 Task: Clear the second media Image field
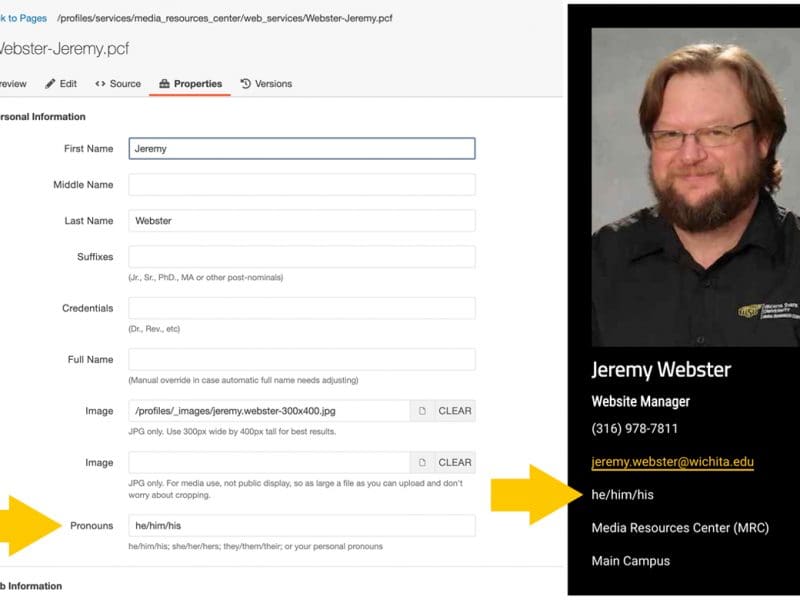coord(455,462)
